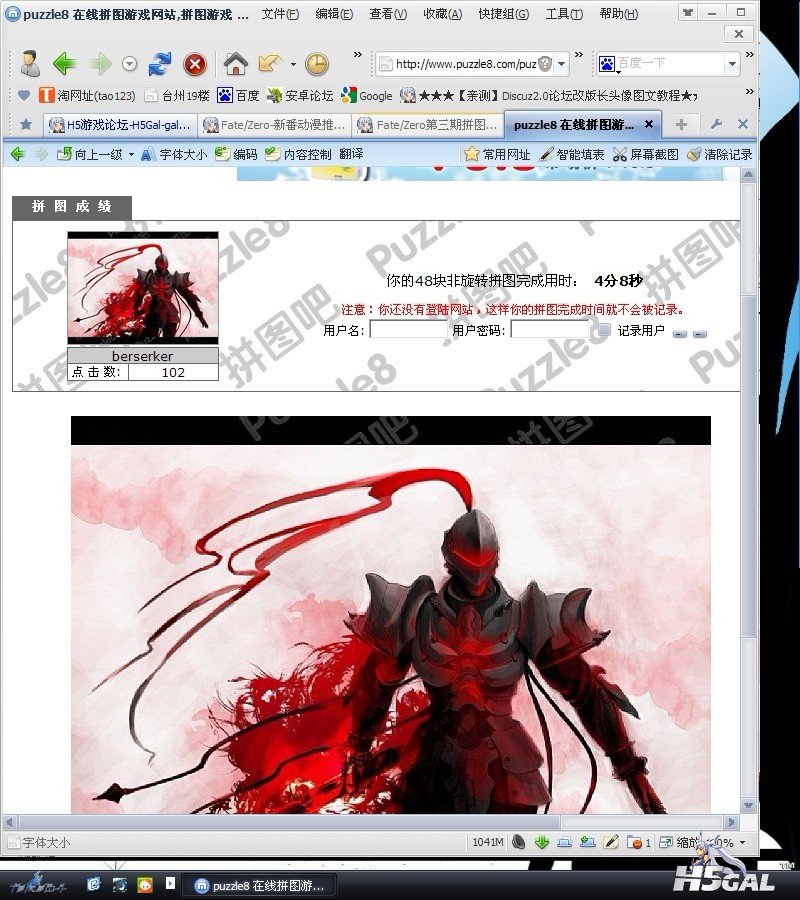Open the browsing history clock icon
Viewport: 800px width, 900px height.
coord(317,65)
